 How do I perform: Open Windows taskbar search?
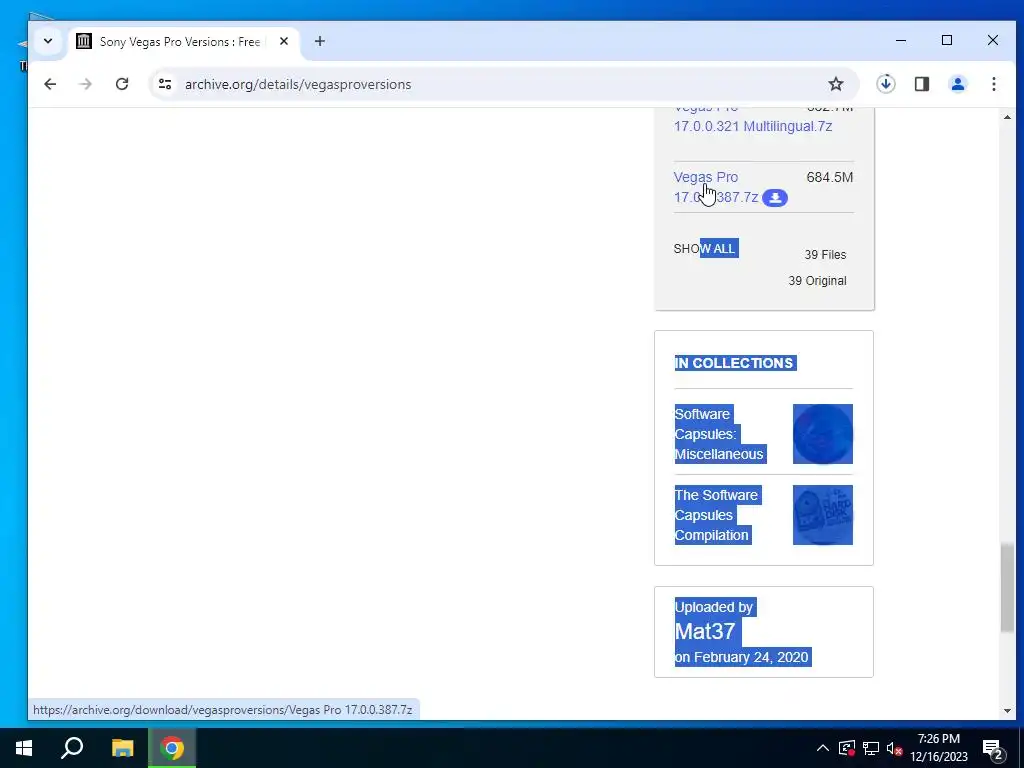pyautogui.click(x=72, y=748)
